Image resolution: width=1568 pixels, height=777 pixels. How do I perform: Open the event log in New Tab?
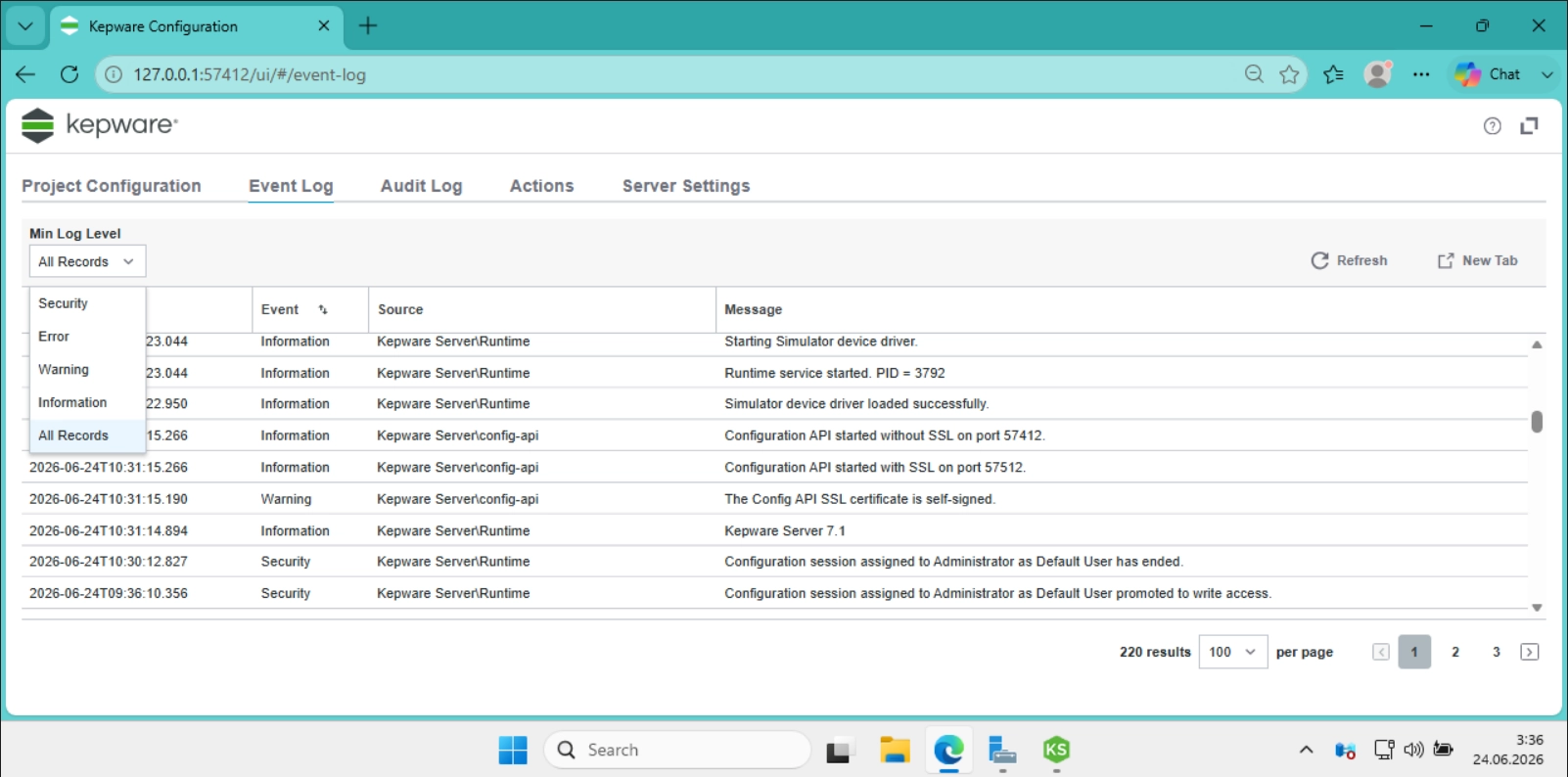coord(1477,260)
